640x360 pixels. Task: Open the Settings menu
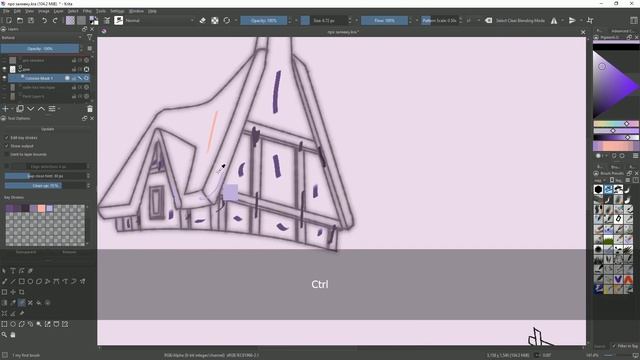coord(117,11)
